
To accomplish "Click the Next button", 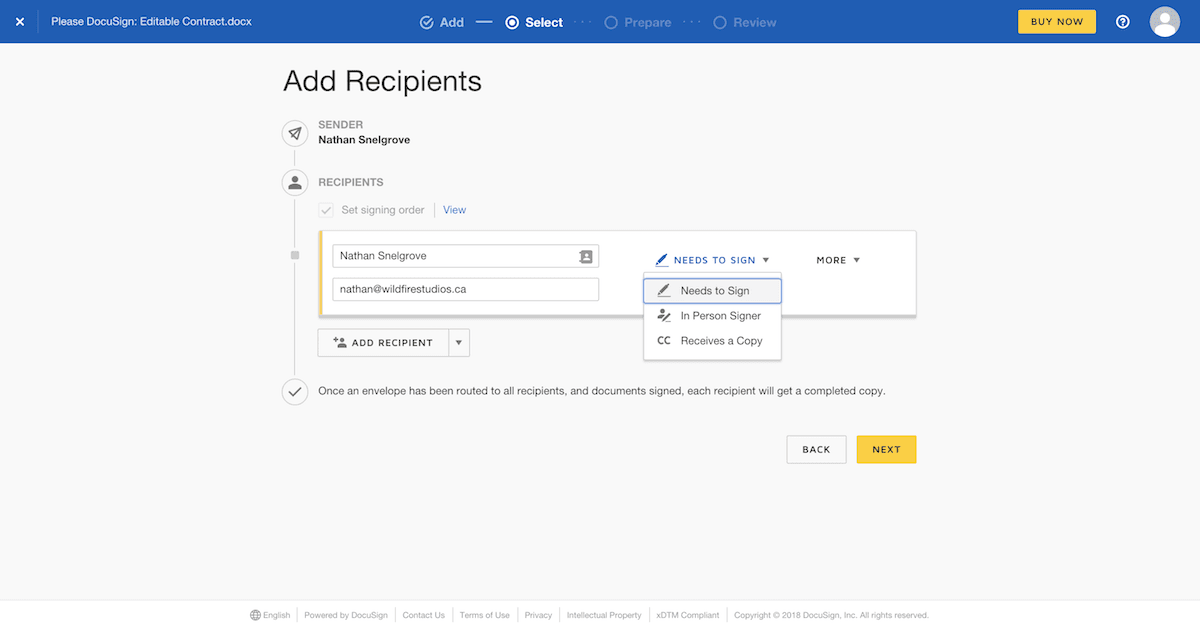I will tap(886, 450).
